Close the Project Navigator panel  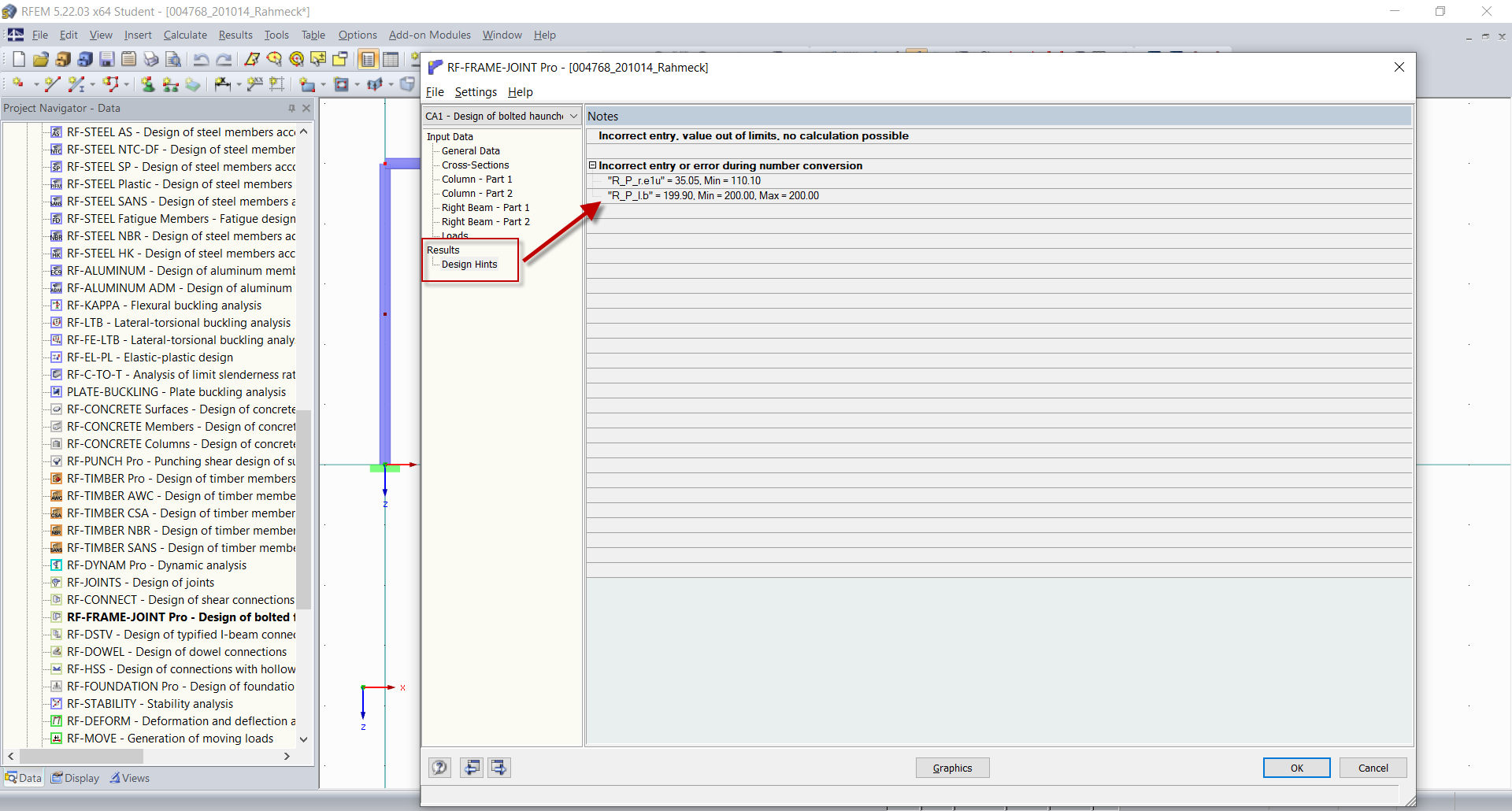click(306, 108)
